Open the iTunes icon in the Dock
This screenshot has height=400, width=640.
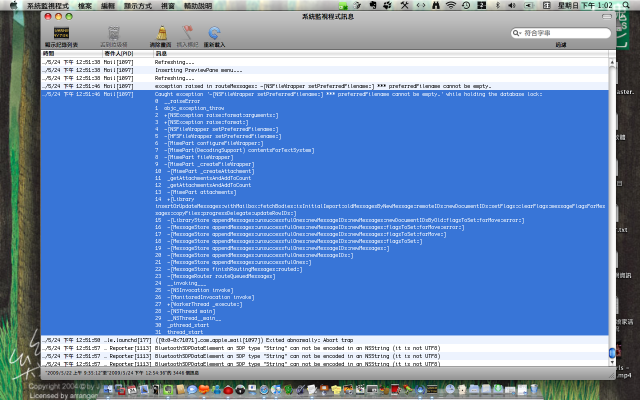point(276,390)
